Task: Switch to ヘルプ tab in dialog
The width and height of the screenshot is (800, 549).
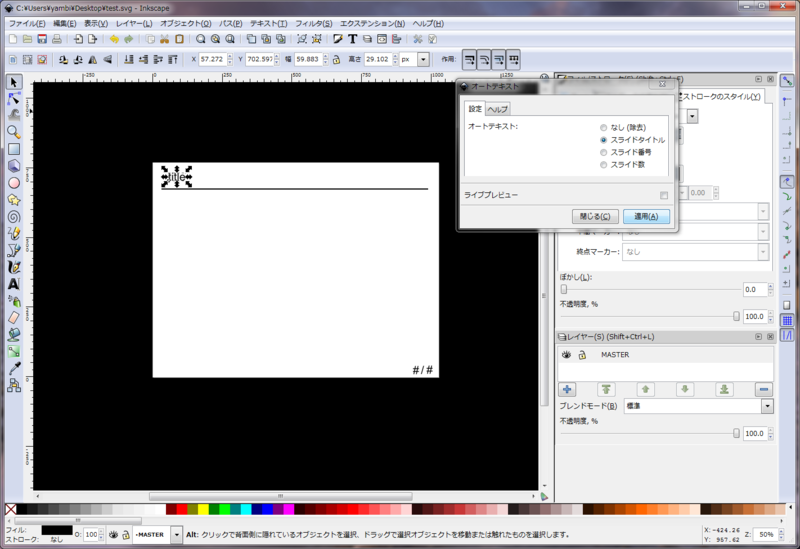Action: (x=497, y=109)
